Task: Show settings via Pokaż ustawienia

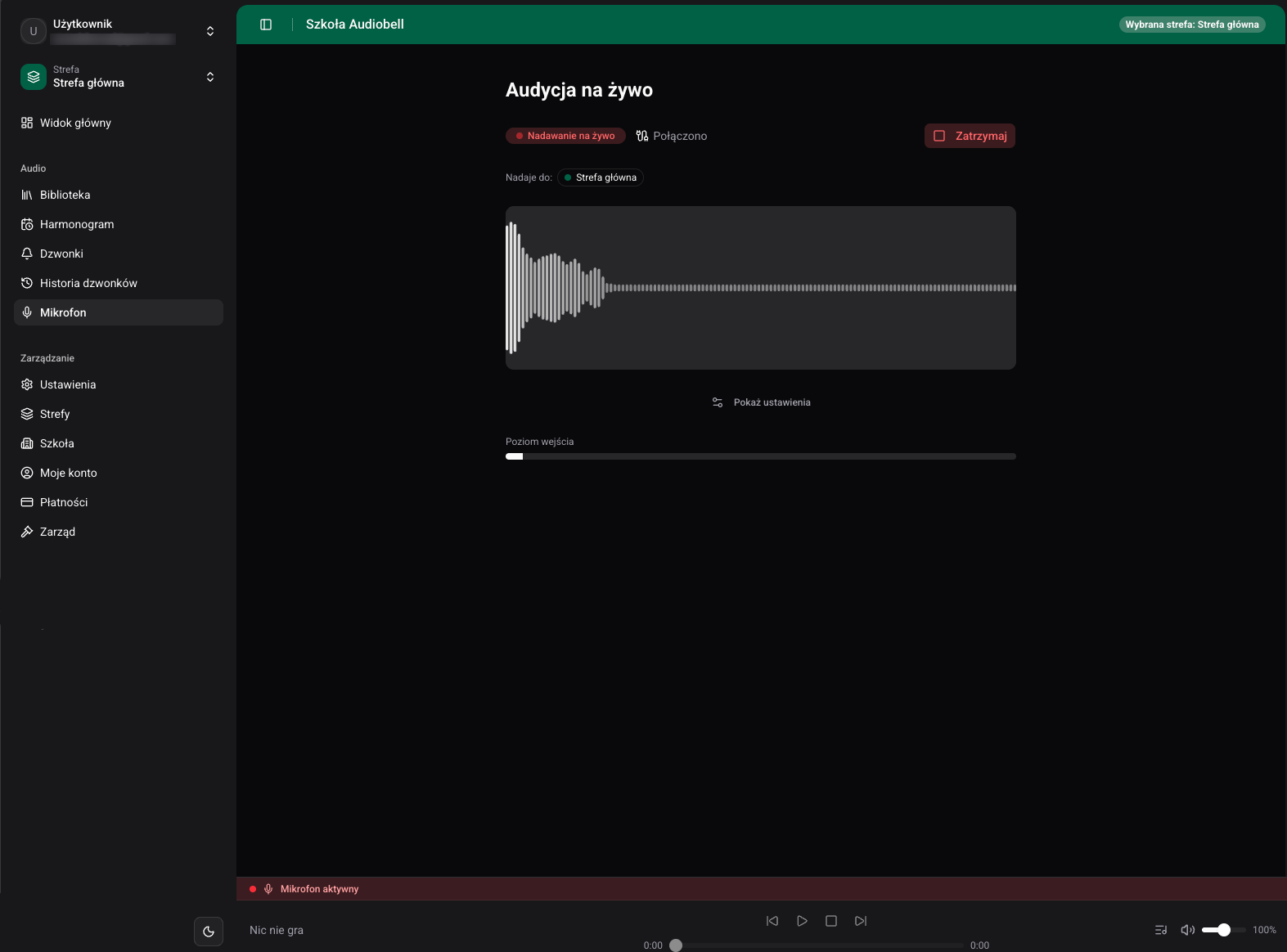Action: (x=761, y=402)
